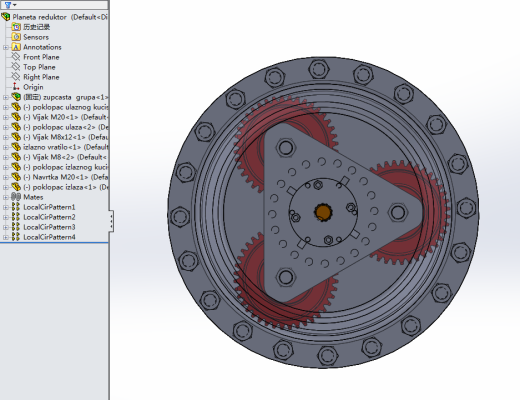Click the panel collapse handle on splitter
Screen dimensions: 520x400
[x=111, y=221]
